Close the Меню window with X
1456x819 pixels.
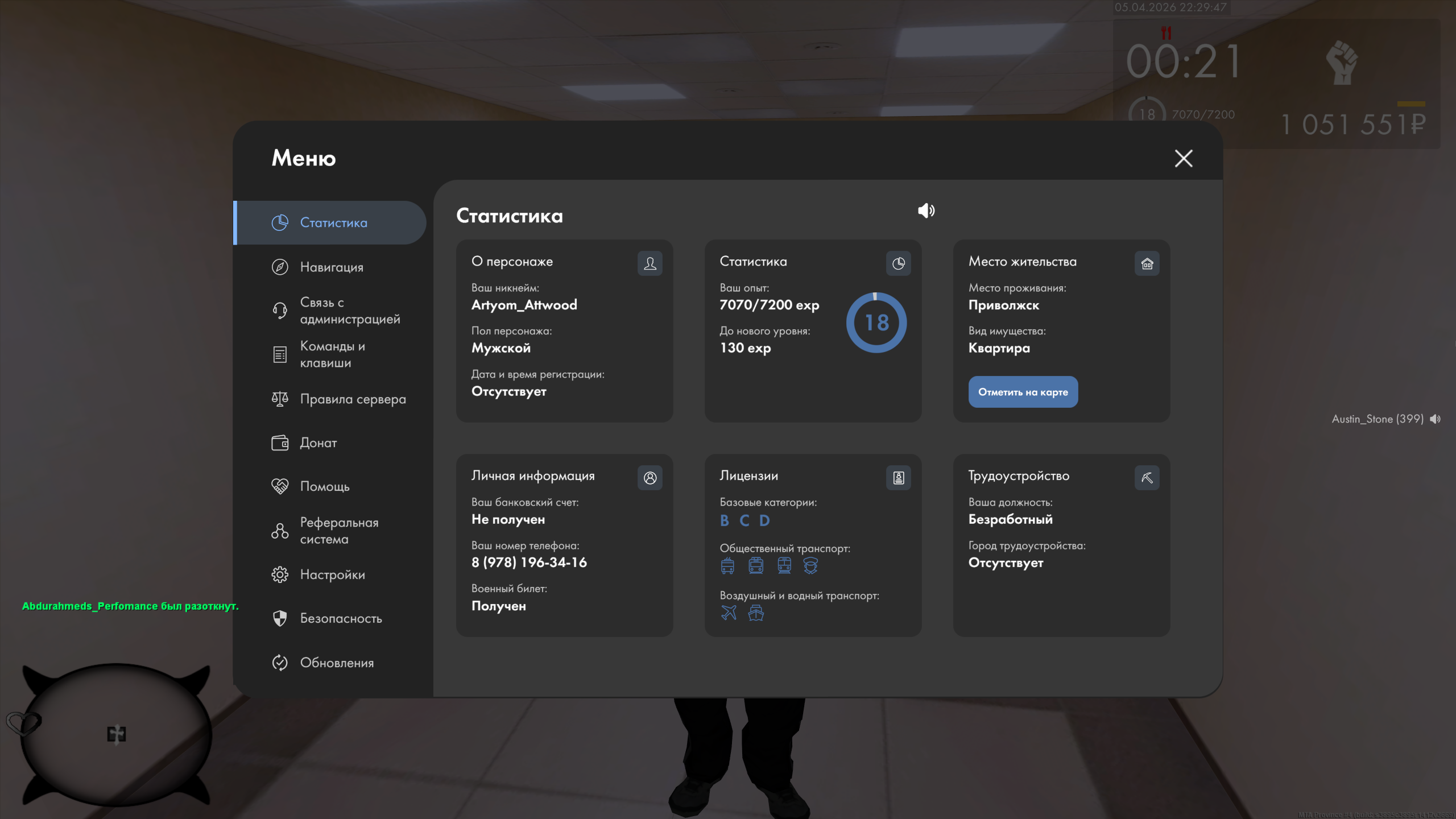(1184, 158)
